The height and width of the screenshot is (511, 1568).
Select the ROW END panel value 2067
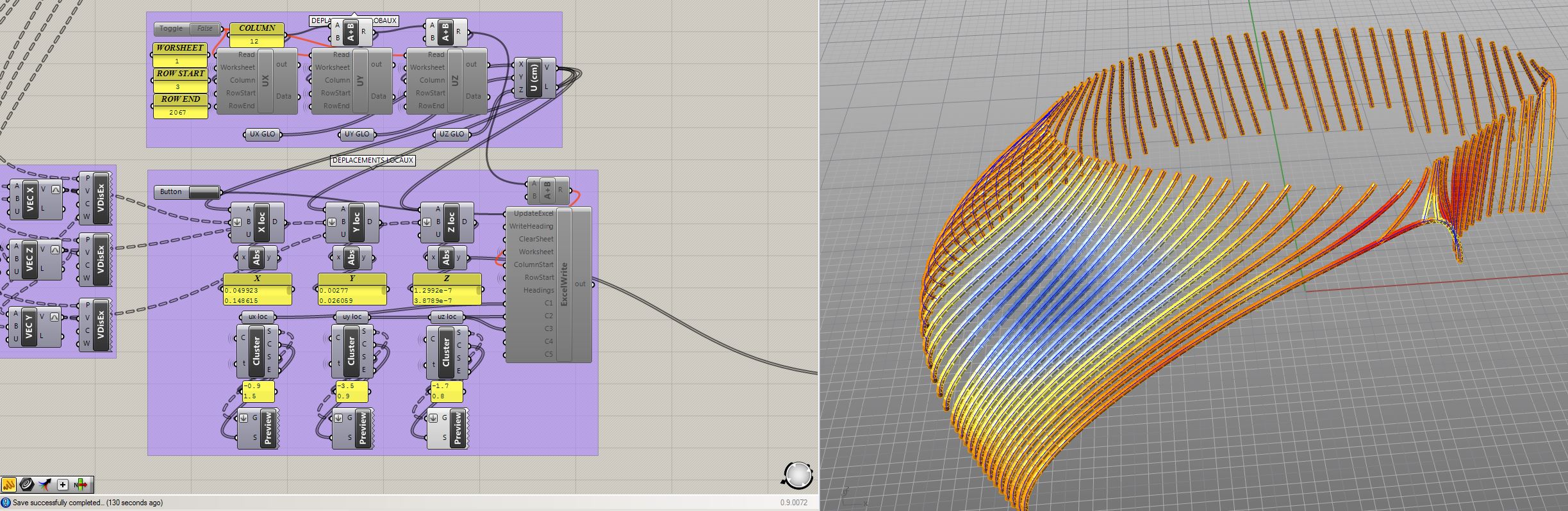(181, 106)
